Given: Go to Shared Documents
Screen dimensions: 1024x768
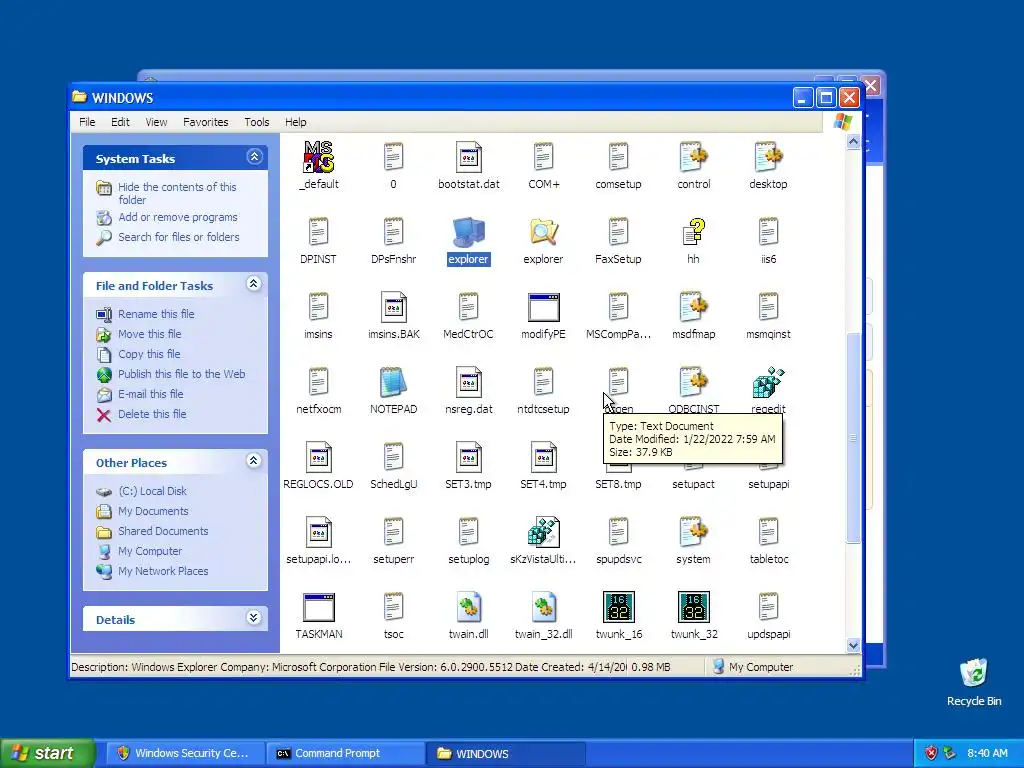Looking at the screenshot, I should pos(163,532).
